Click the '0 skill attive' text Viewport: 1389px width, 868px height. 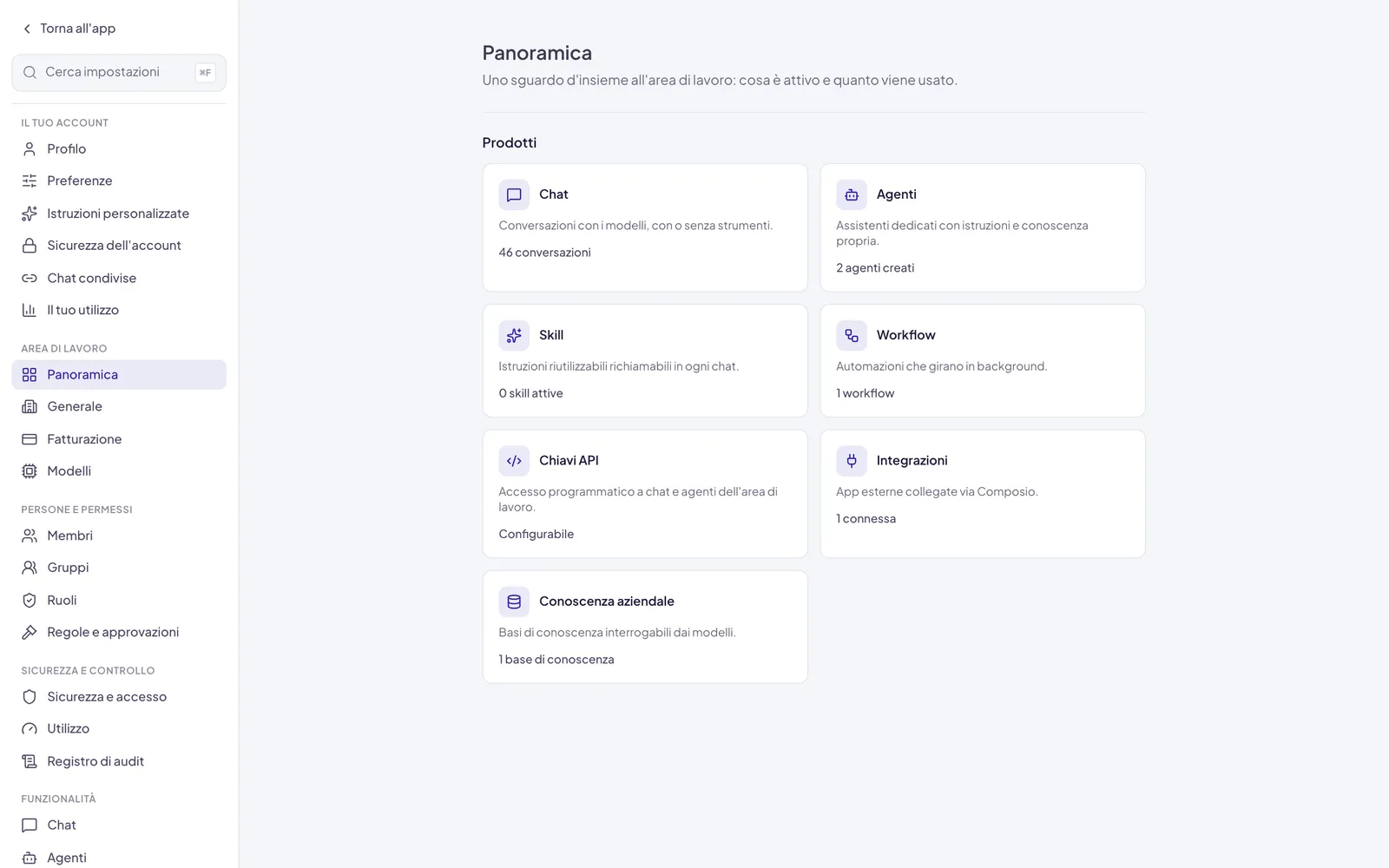[x=530, y=393]
